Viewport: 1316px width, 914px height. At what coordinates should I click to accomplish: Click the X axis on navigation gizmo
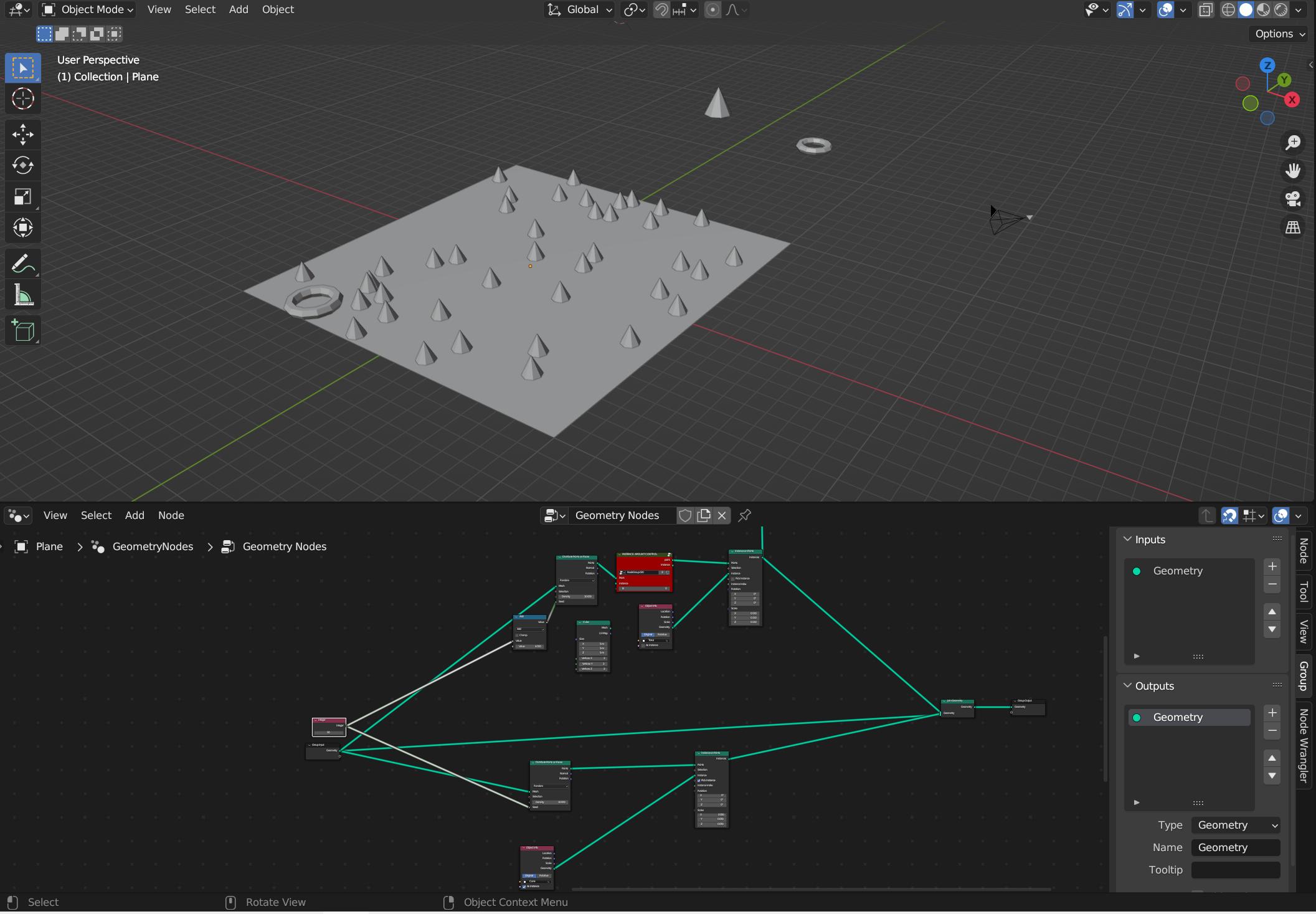point(1292,100)
